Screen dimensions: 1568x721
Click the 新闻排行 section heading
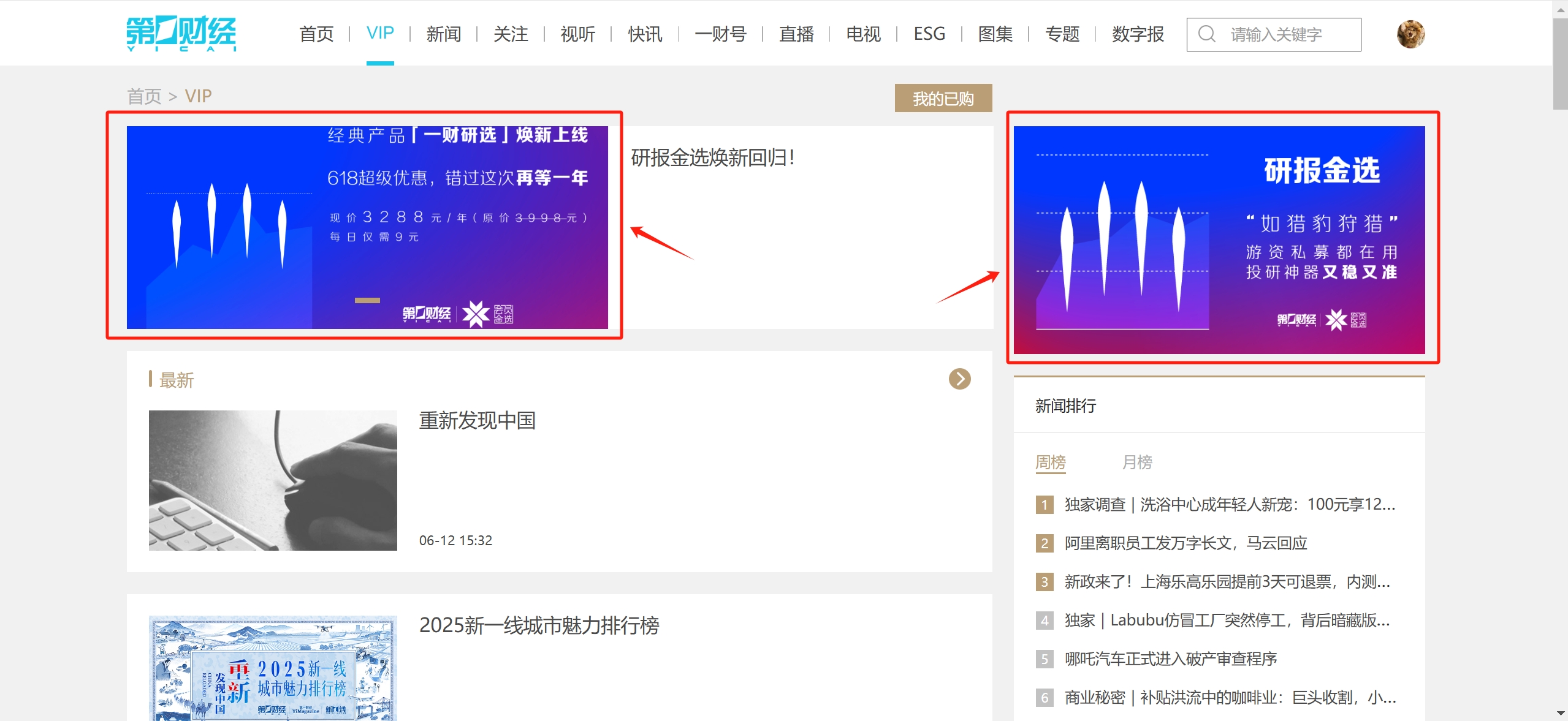coord(1066,406)
